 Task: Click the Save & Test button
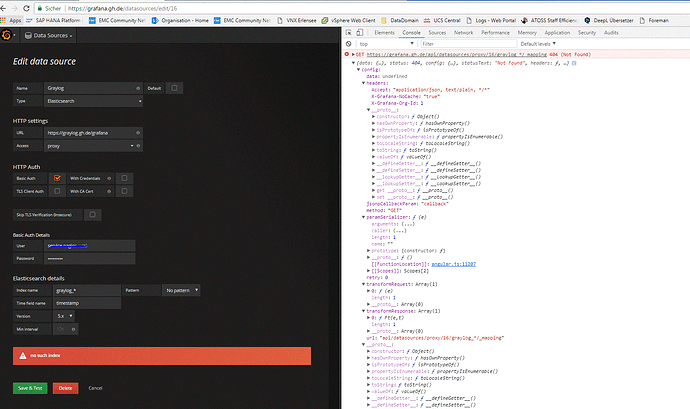pos(30,388)
